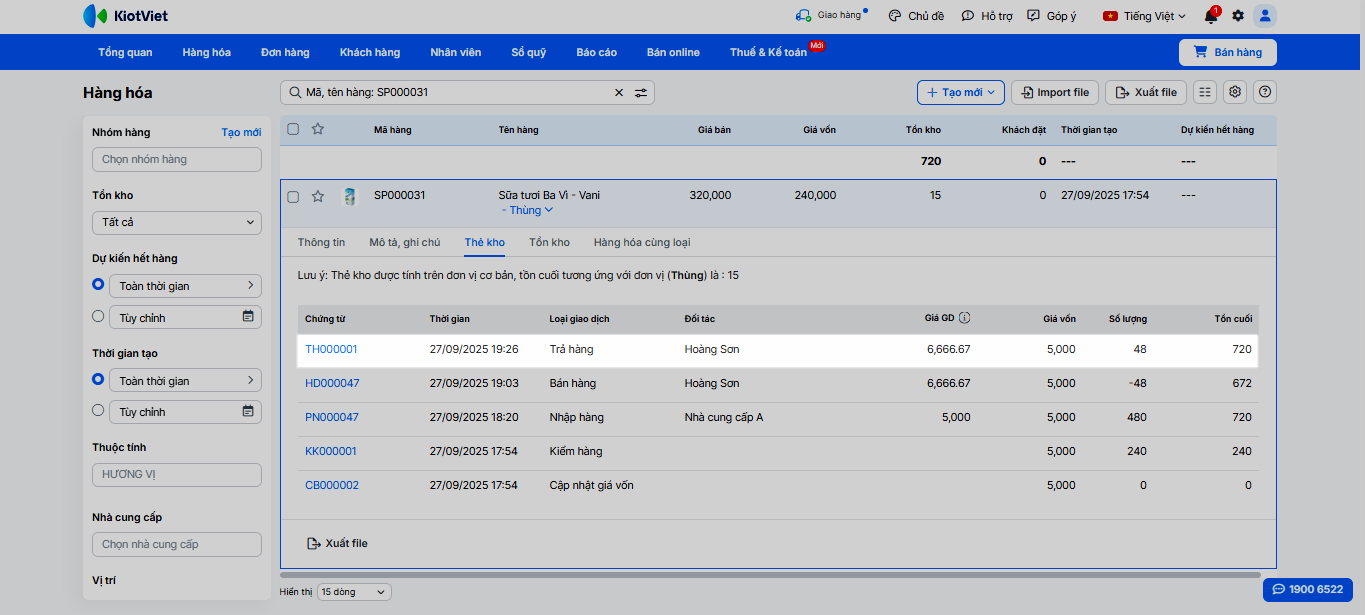
Task: Open the Tạo mới dropdown button
Action: coord(960,92)
